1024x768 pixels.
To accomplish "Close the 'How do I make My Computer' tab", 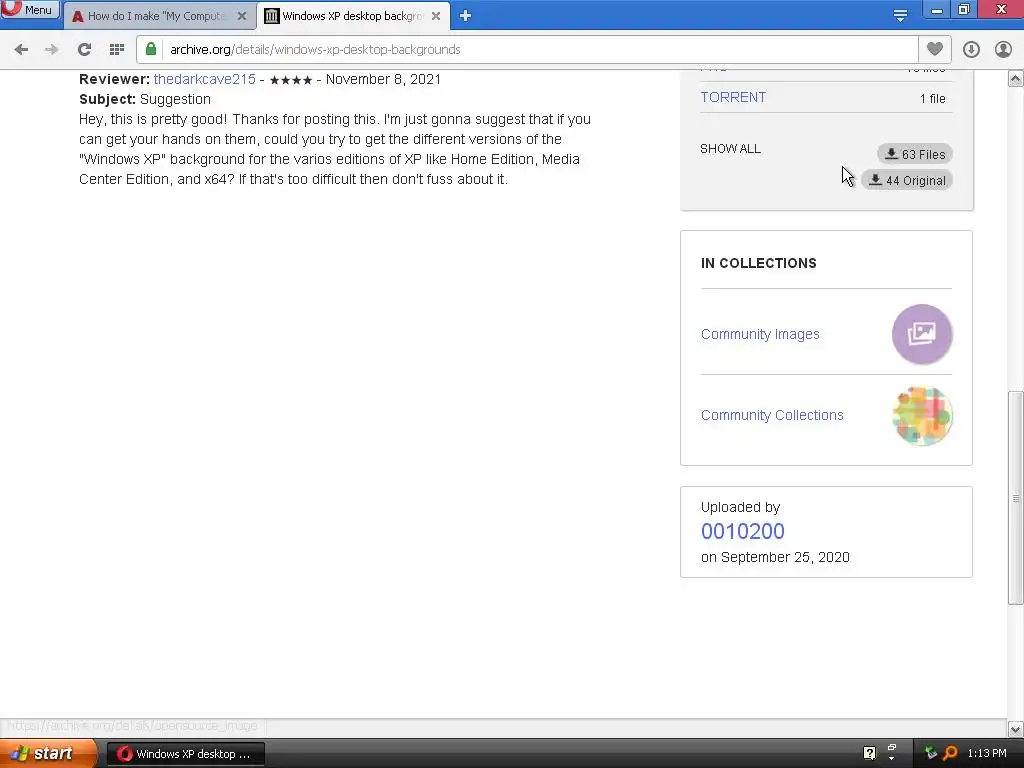I will 242,16.
